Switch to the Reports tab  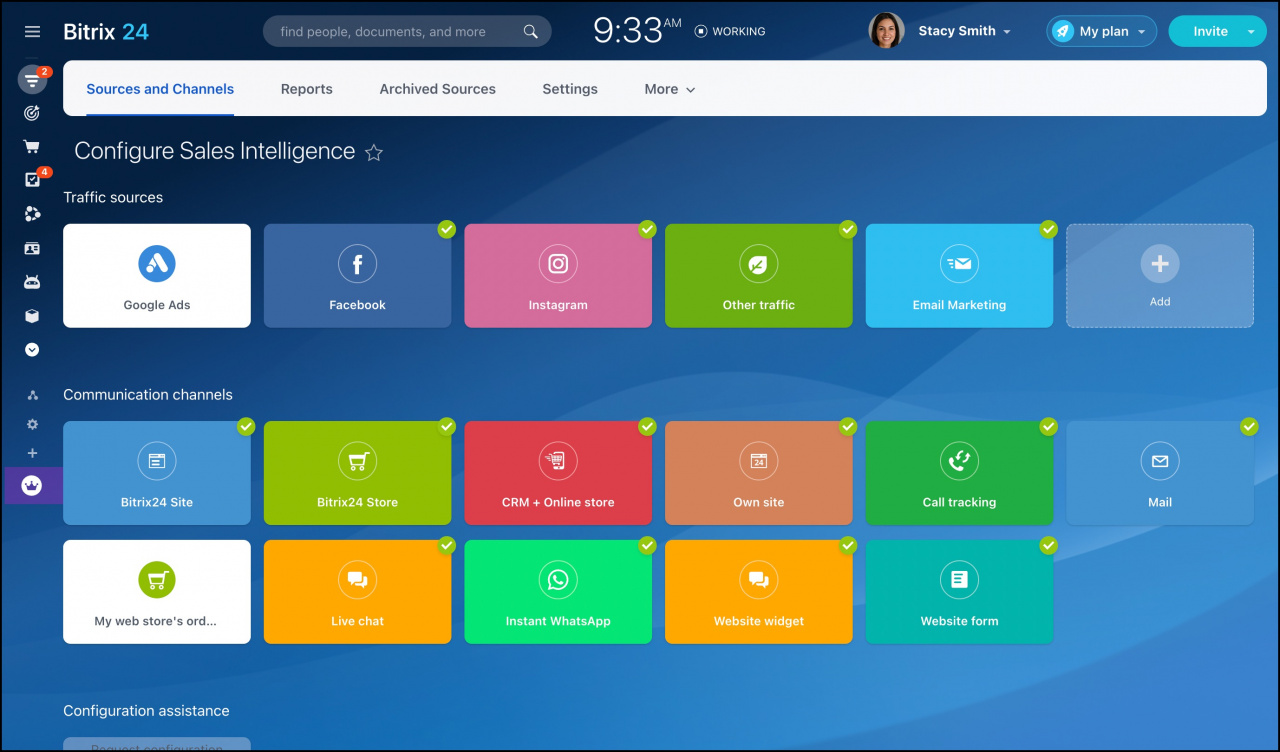(307, 89)
